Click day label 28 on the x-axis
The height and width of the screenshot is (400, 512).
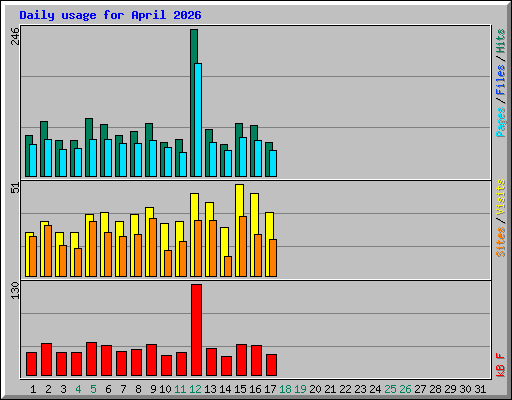[x=435, y=389]
